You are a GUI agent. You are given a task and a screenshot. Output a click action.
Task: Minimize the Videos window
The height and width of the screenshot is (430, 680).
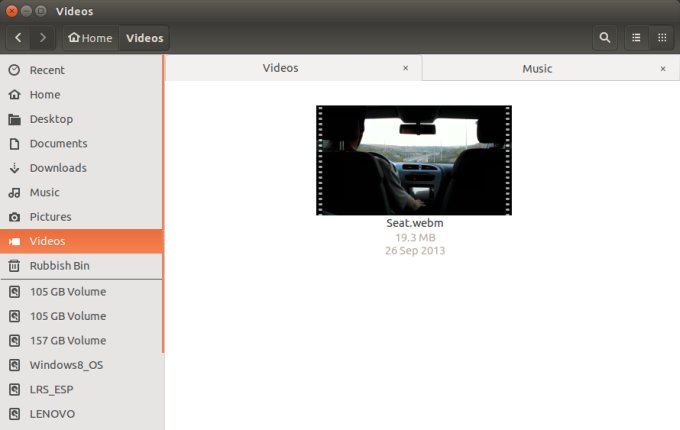tap(26, 11)
